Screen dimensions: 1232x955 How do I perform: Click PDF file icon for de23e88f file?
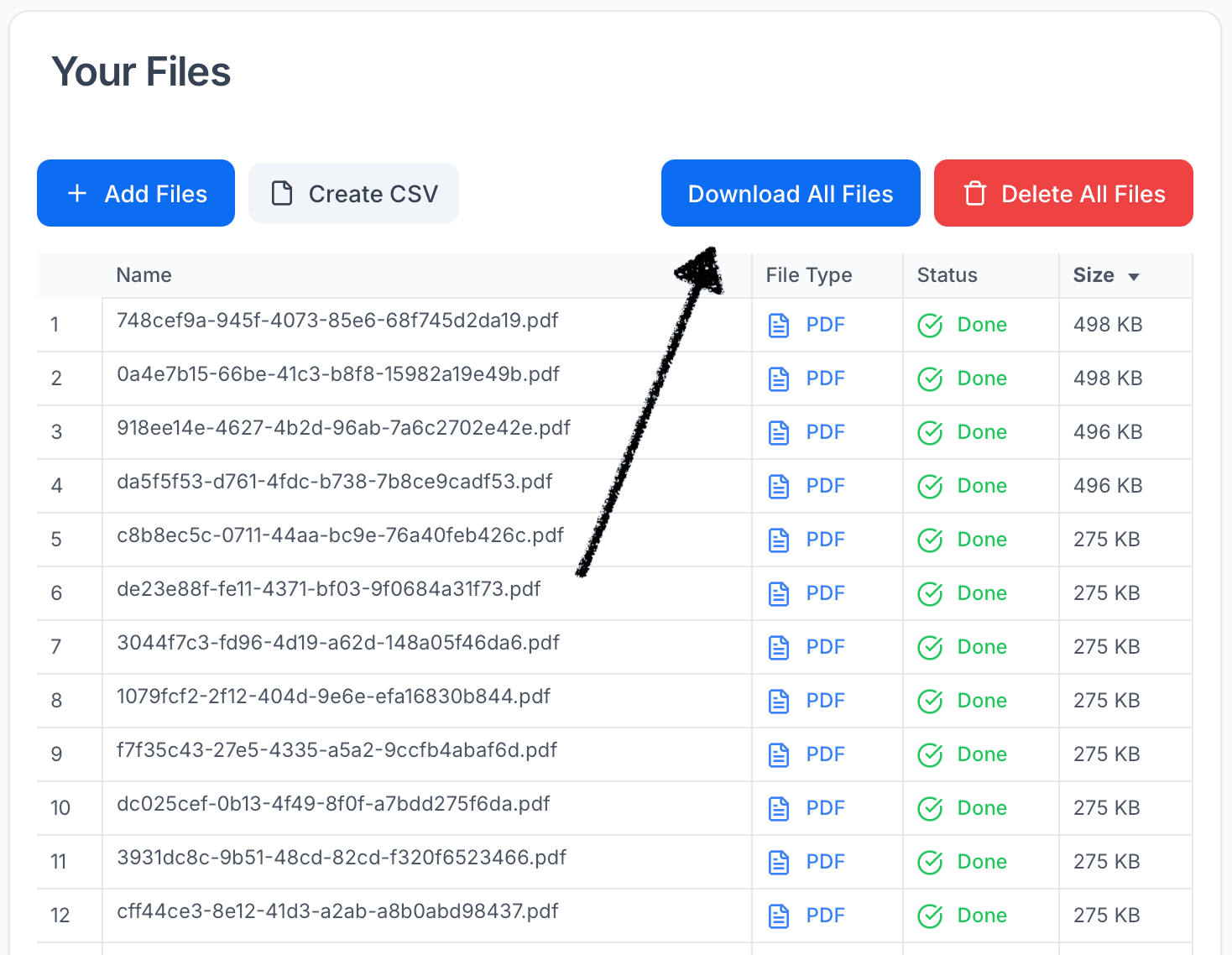[779, 593]
